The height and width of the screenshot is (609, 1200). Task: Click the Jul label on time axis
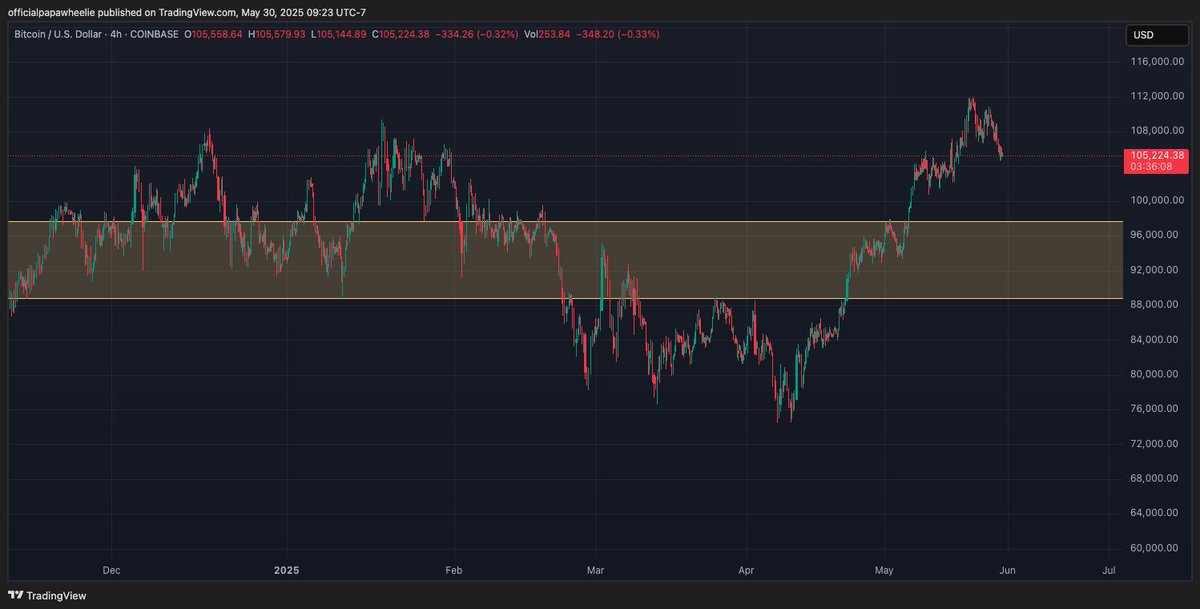pos(1108,570)
